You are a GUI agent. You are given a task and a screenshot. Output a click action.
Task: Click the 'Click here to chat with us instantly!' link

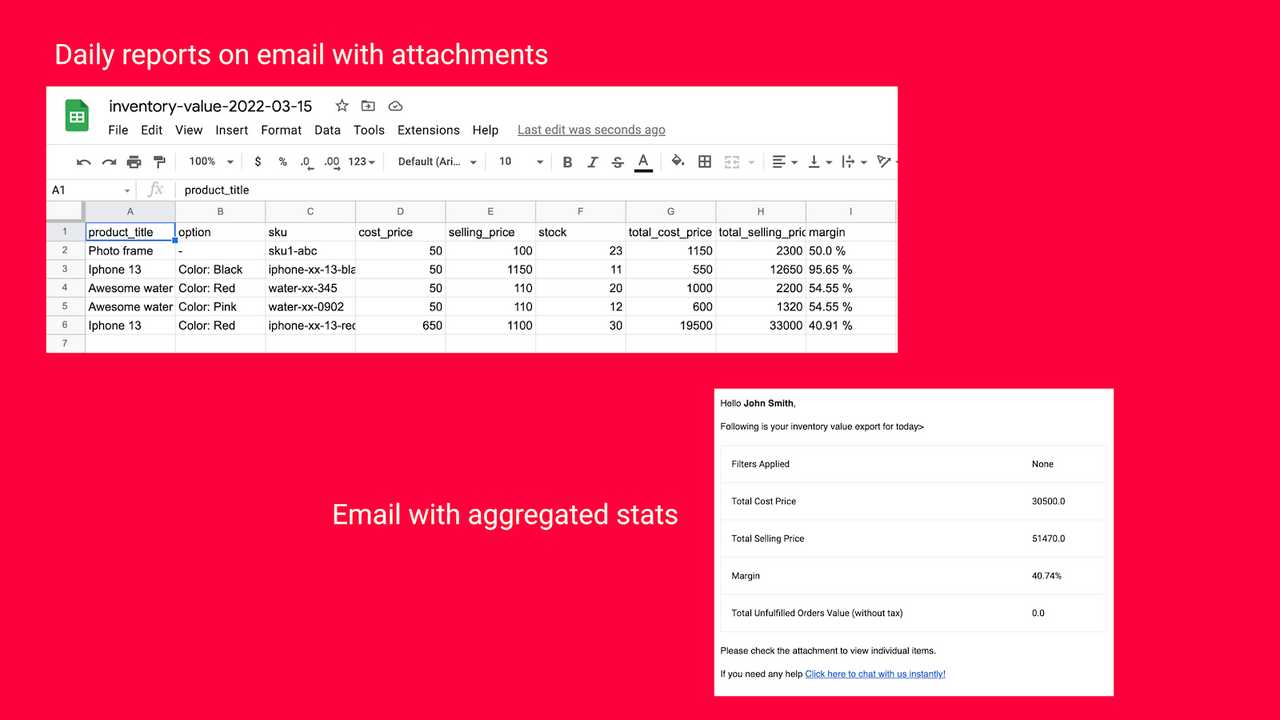point(875,674)
